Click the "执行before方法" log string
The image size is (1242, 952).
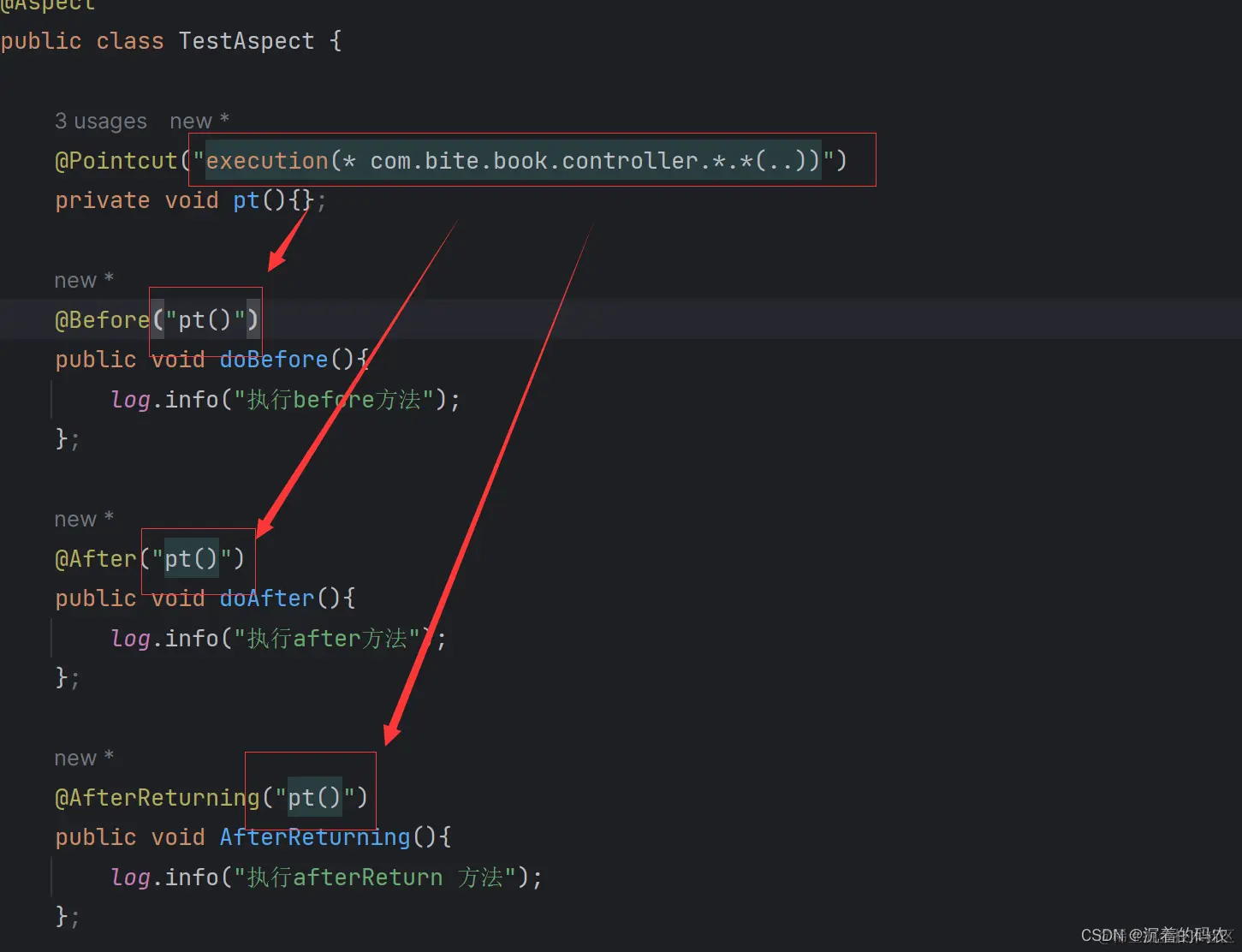point(334,400)
